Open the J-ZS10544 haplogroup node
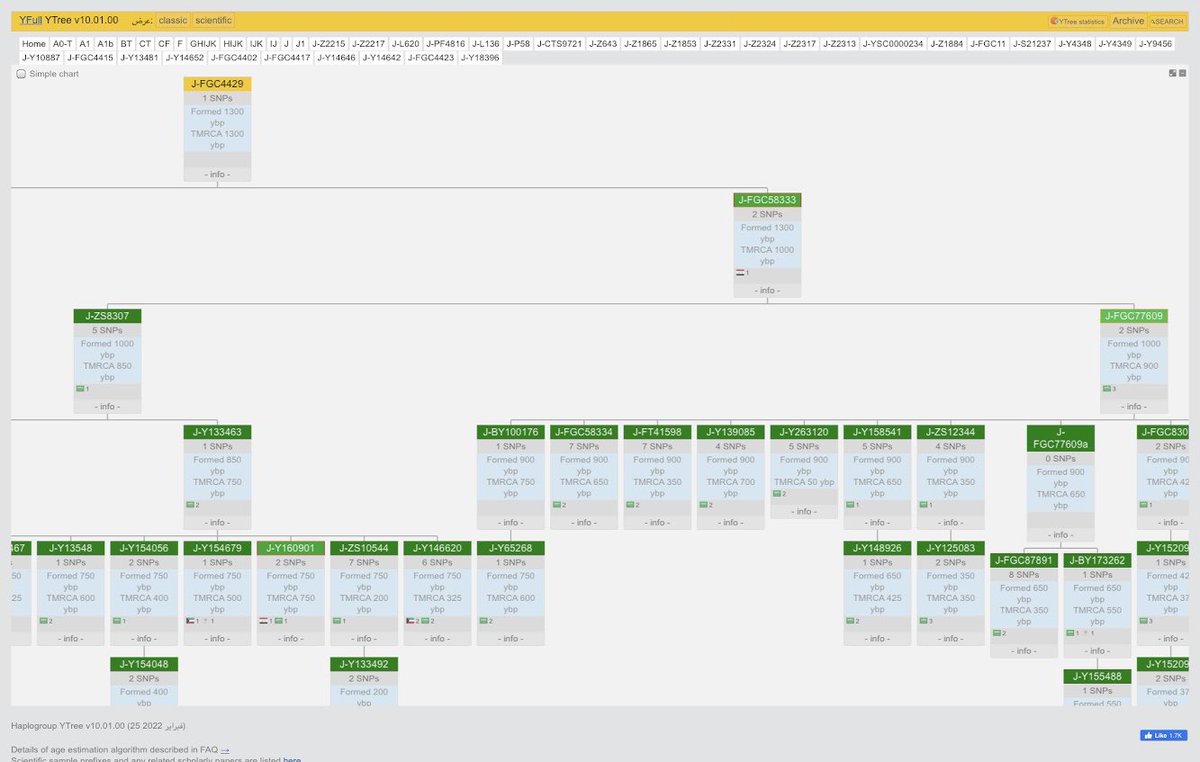The width and height of the screenshot is (1200, 762). [364, 548]
